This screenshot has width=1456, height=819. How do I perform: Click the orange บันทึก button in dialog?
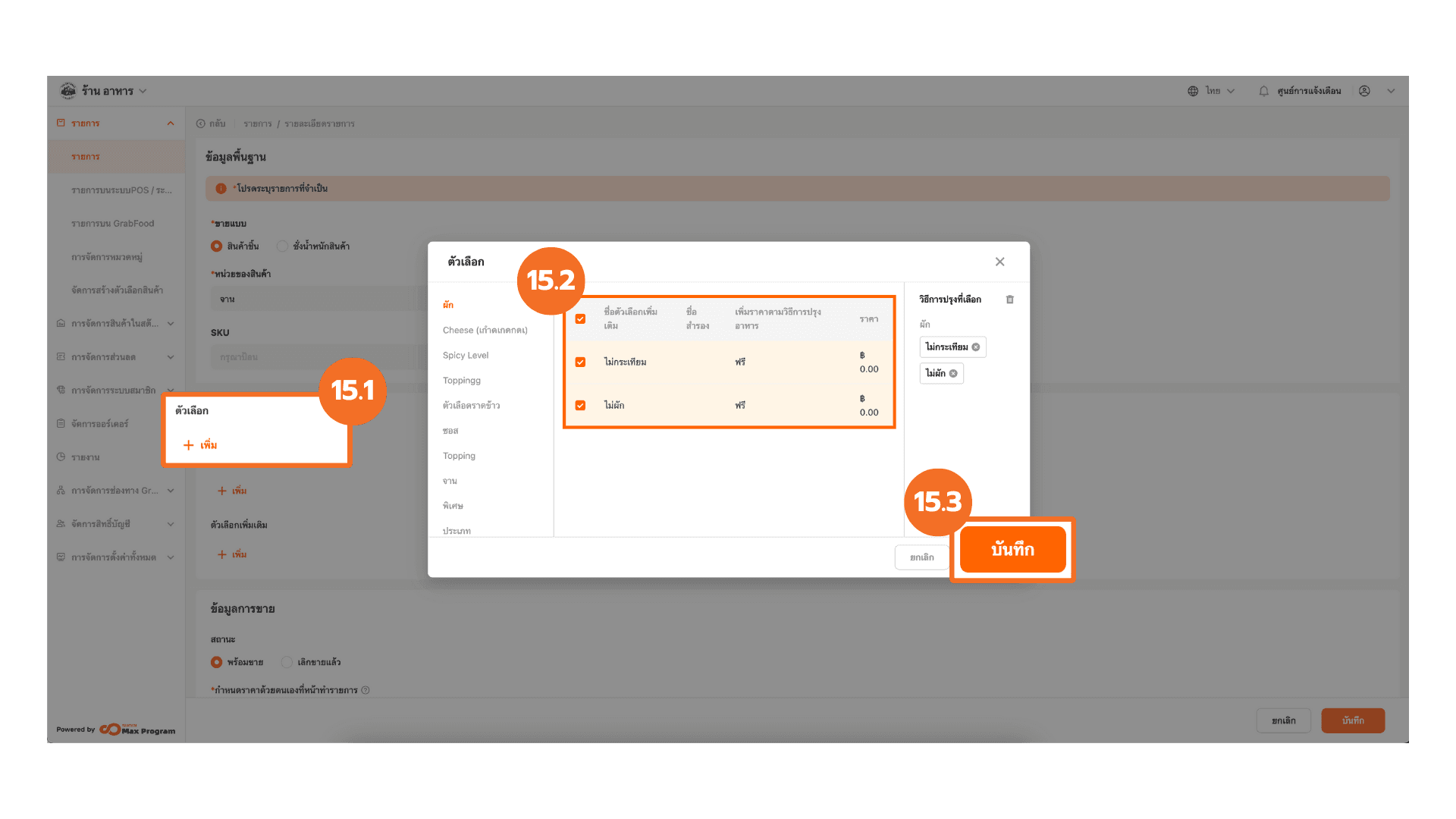pos(1012,550)
